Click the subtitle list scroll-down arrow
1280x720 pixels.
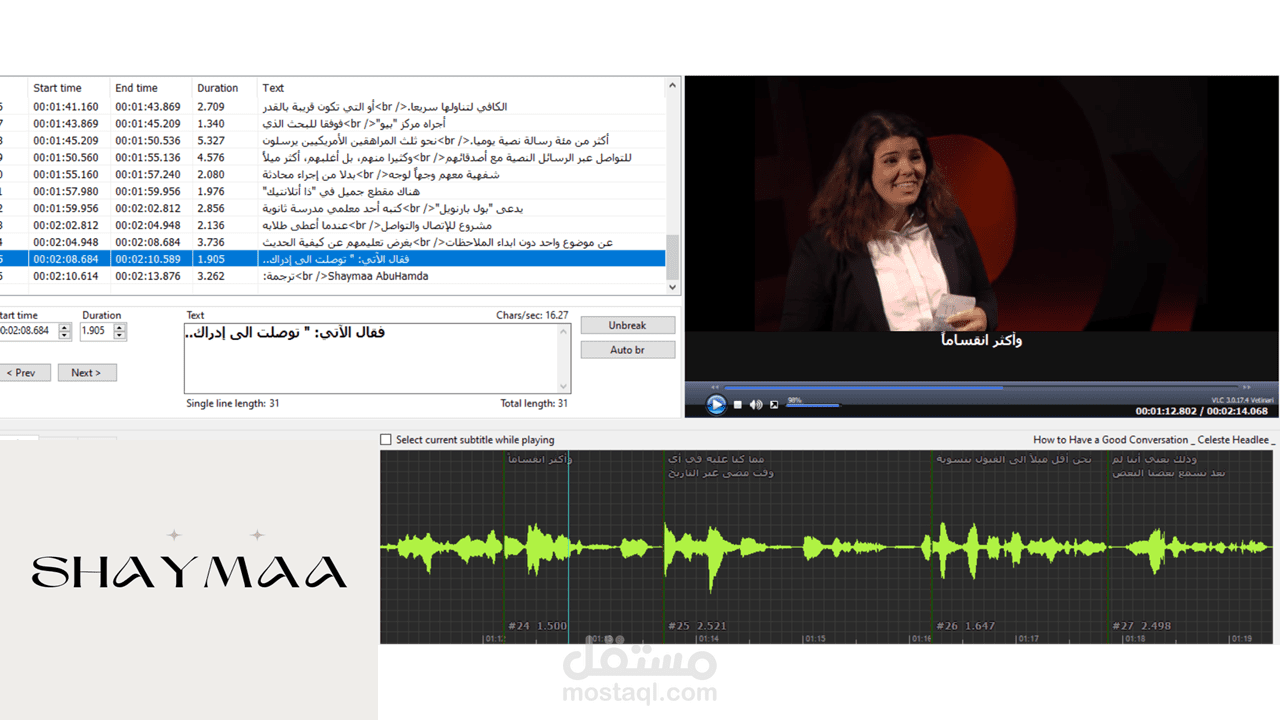pyautogui.click(x=674, y=287)
